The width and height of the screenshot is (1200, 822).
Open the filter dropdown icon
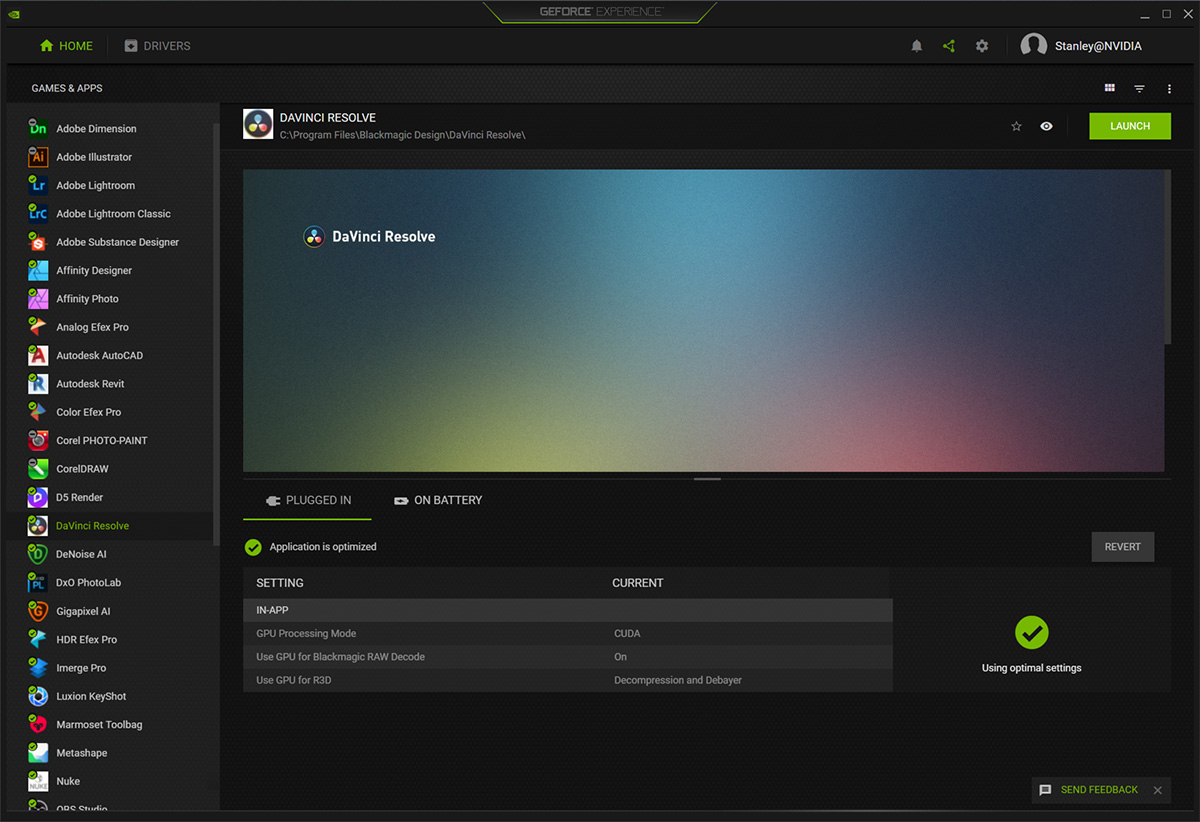coord(1139,89)
